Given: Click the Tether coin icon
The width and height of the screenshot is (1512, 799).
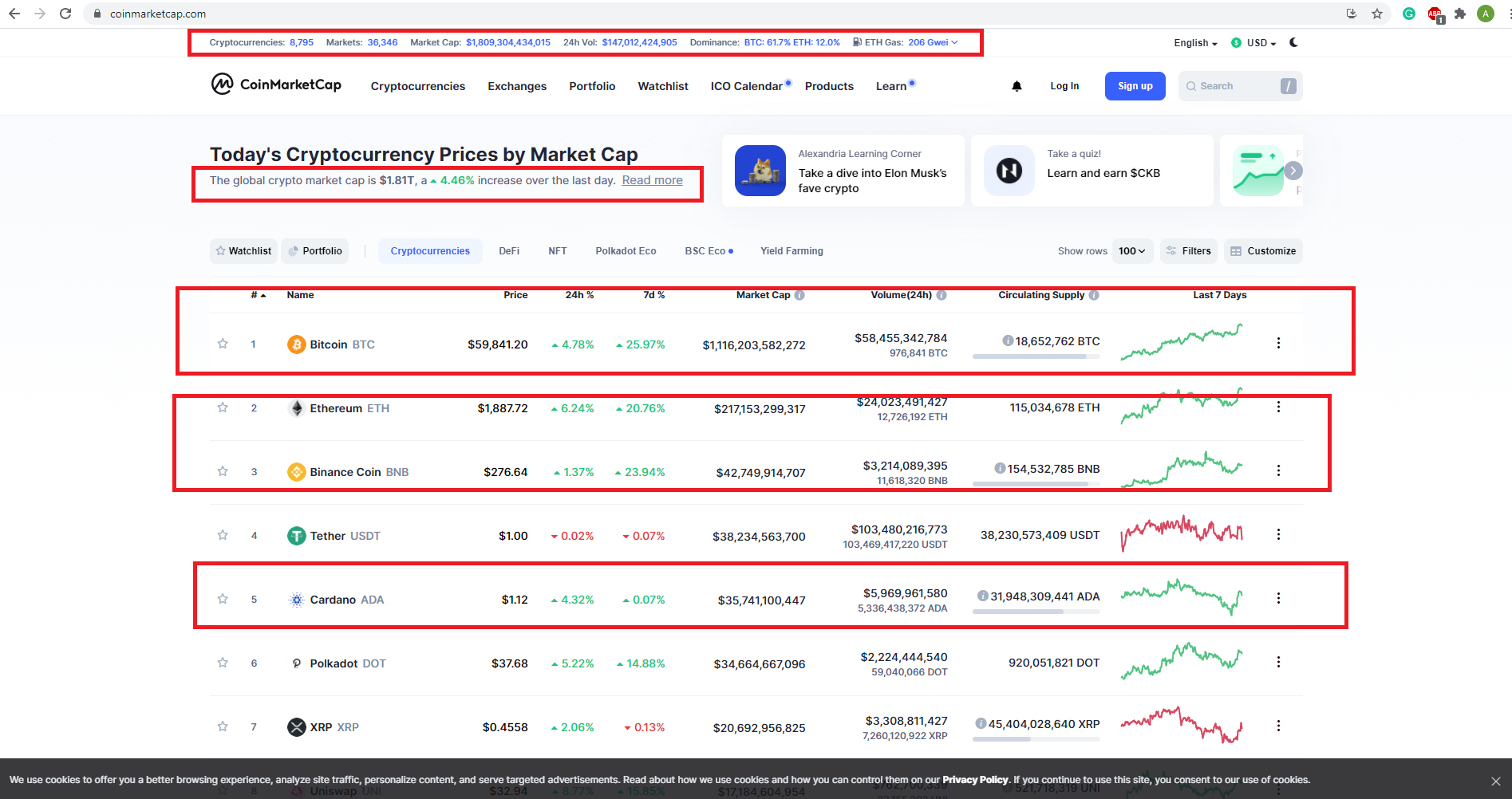Looking at the screenshot, I should pyautogui.click(x=297, y=536).
